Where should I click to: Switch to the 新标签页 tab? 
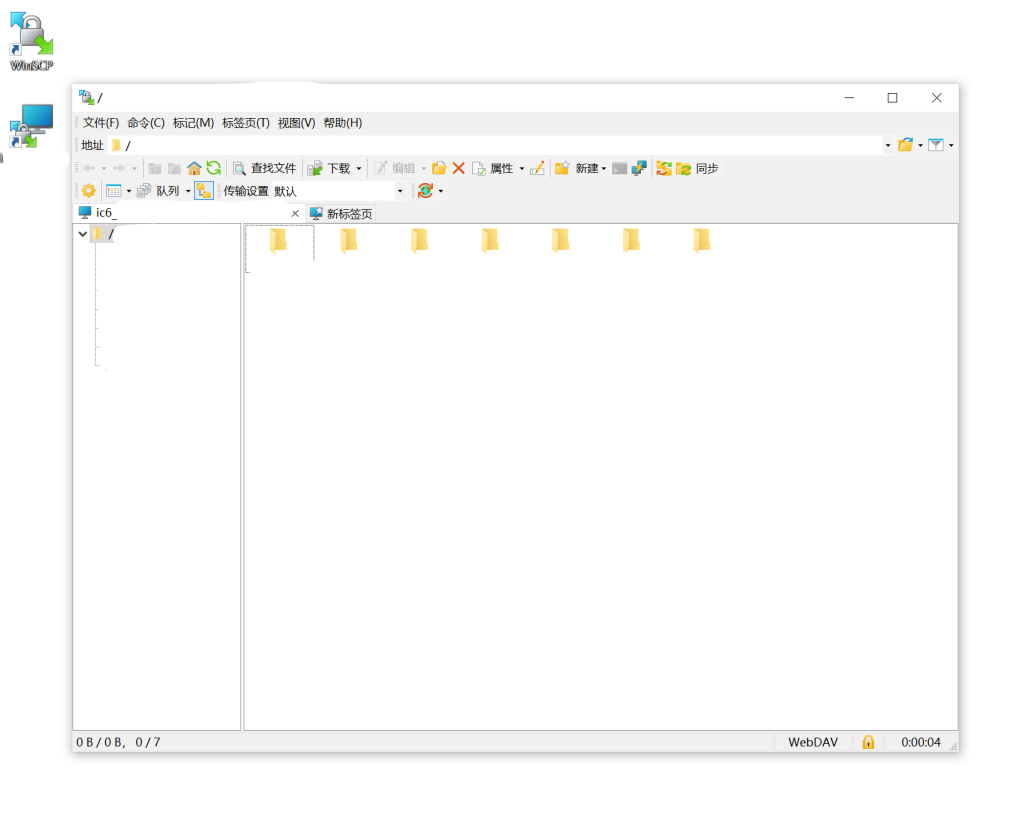pyautogui.click(x=341, y=213)
